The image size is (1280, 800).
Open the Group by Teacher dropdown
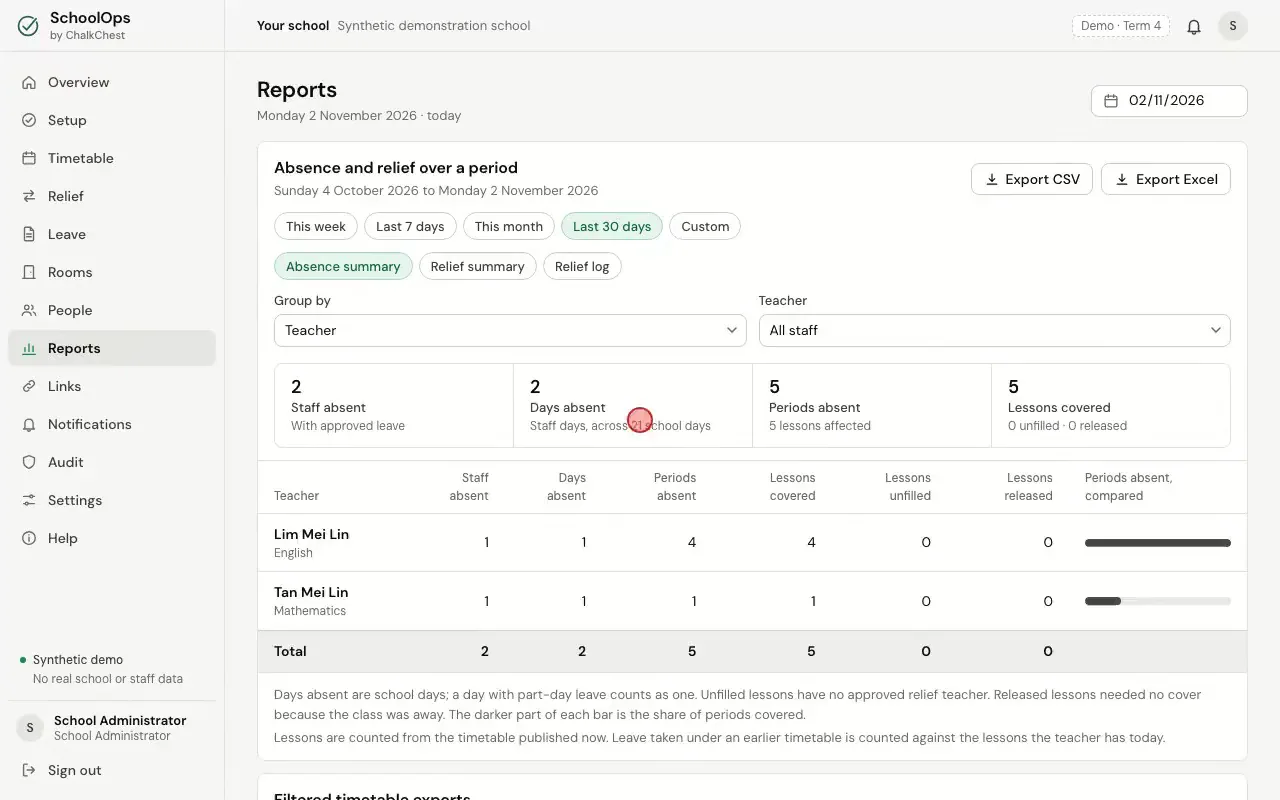click(x=510, y=331)
